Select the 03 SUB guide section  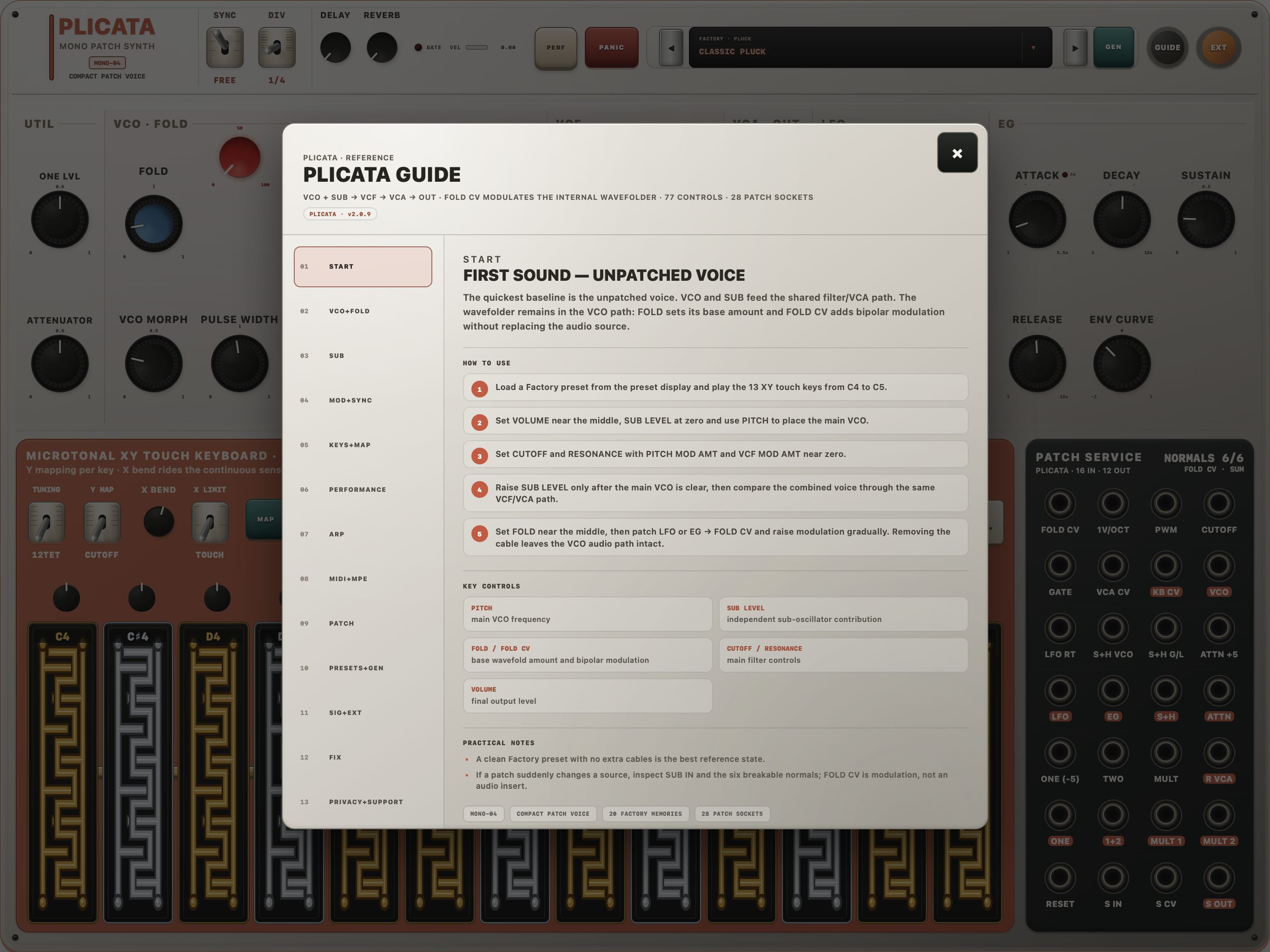coord(363,356)
